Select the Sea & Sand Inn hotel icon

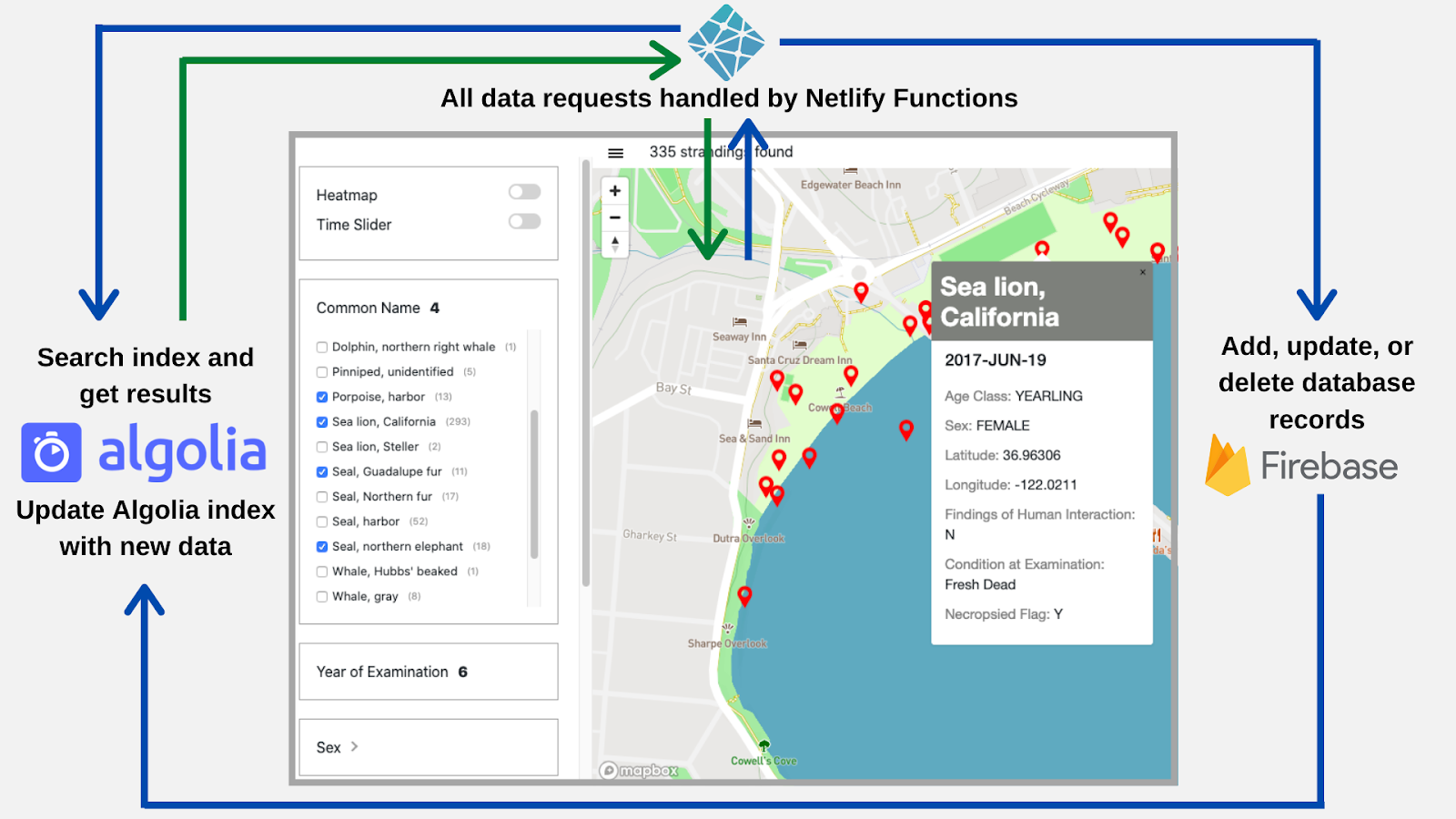[x=754, y=424]
